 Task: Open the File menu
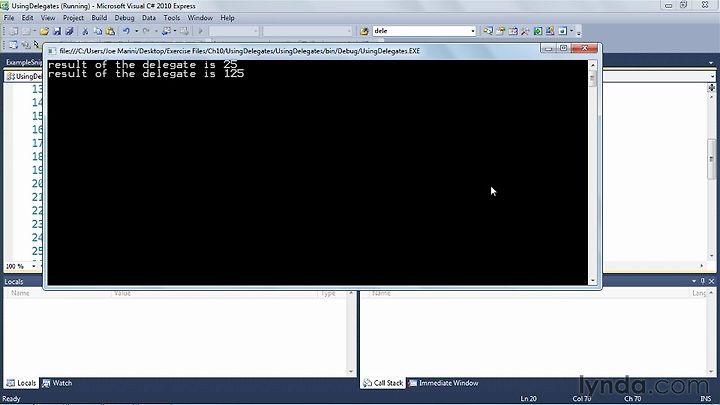pos(9,18)
